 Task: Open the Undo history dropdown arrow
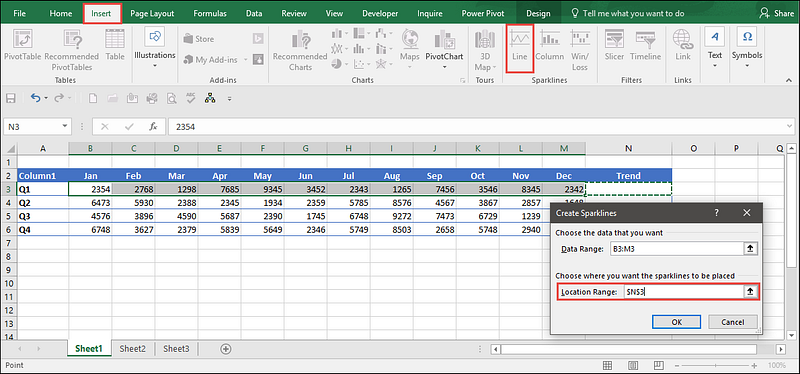pyautogui.click(x=46, y=98)
